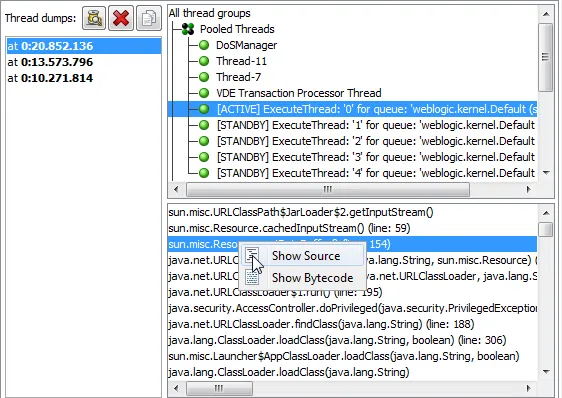This screenshot has height=398, width=562.
Task: Click green icon of STANDBY ExecuteThread '1'
Action: pos(204,125)
